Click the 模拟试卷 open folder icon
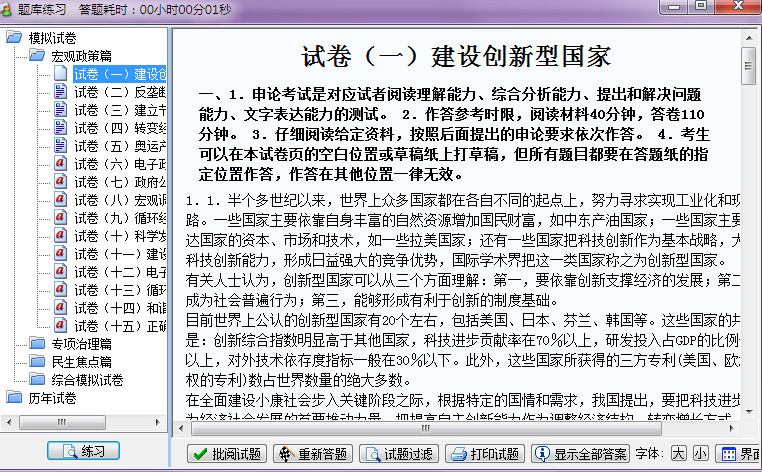Viewport: 762px width, 472px height. pos(14,37)
